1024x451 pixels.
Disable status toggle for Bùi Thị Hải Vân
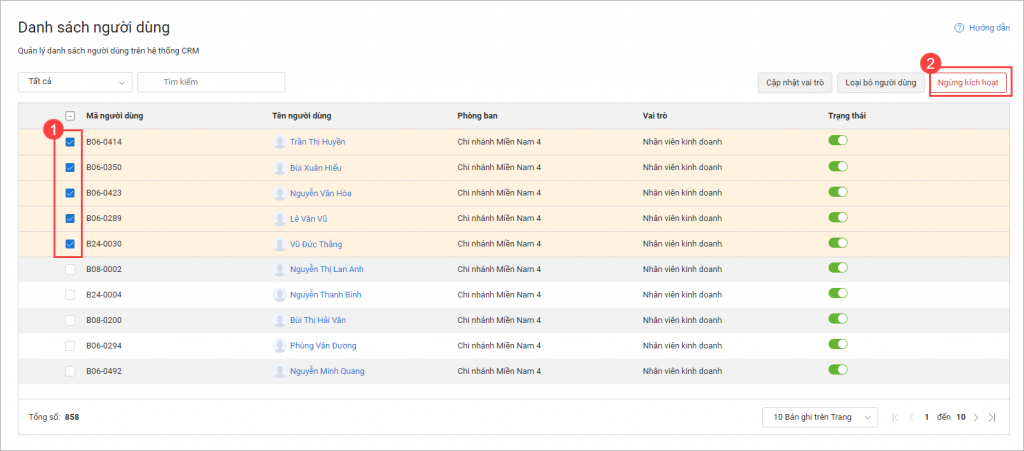click(x=838, y=319)
